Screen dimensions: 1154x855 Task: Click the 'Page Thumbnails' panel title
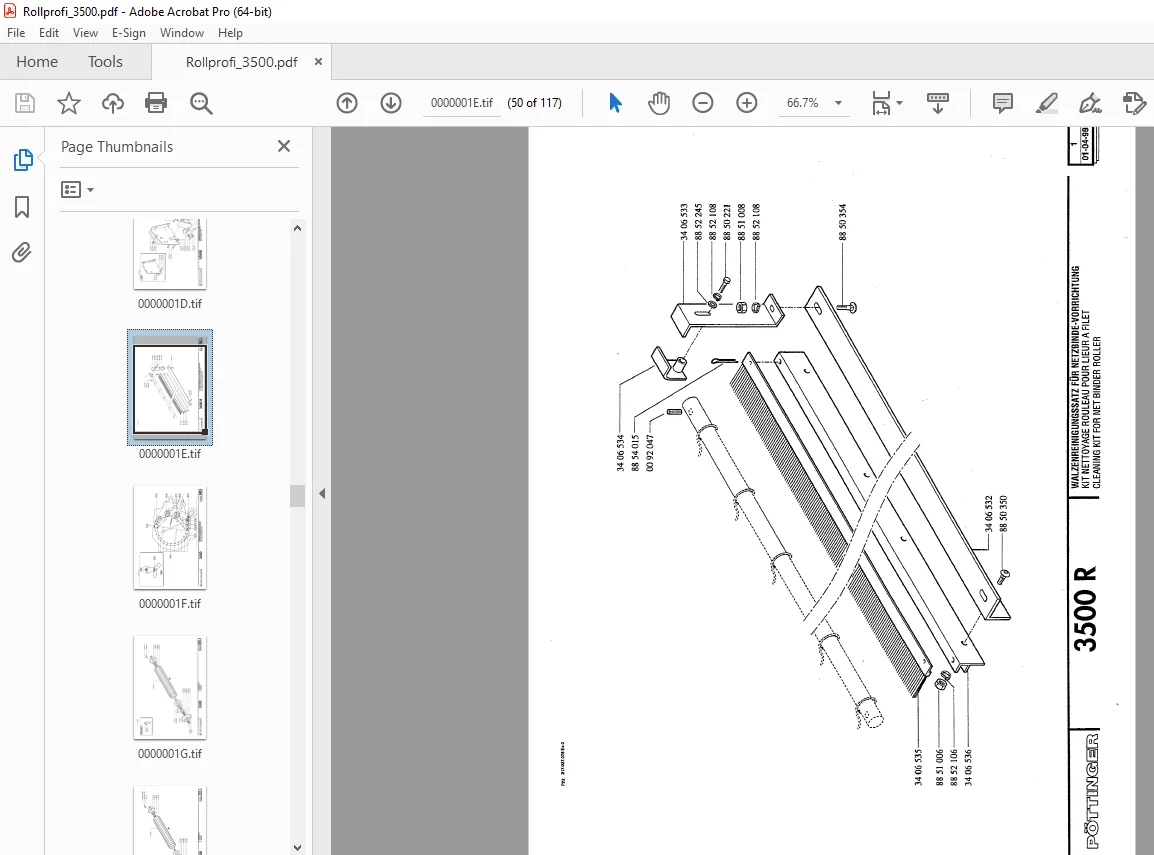117,146
